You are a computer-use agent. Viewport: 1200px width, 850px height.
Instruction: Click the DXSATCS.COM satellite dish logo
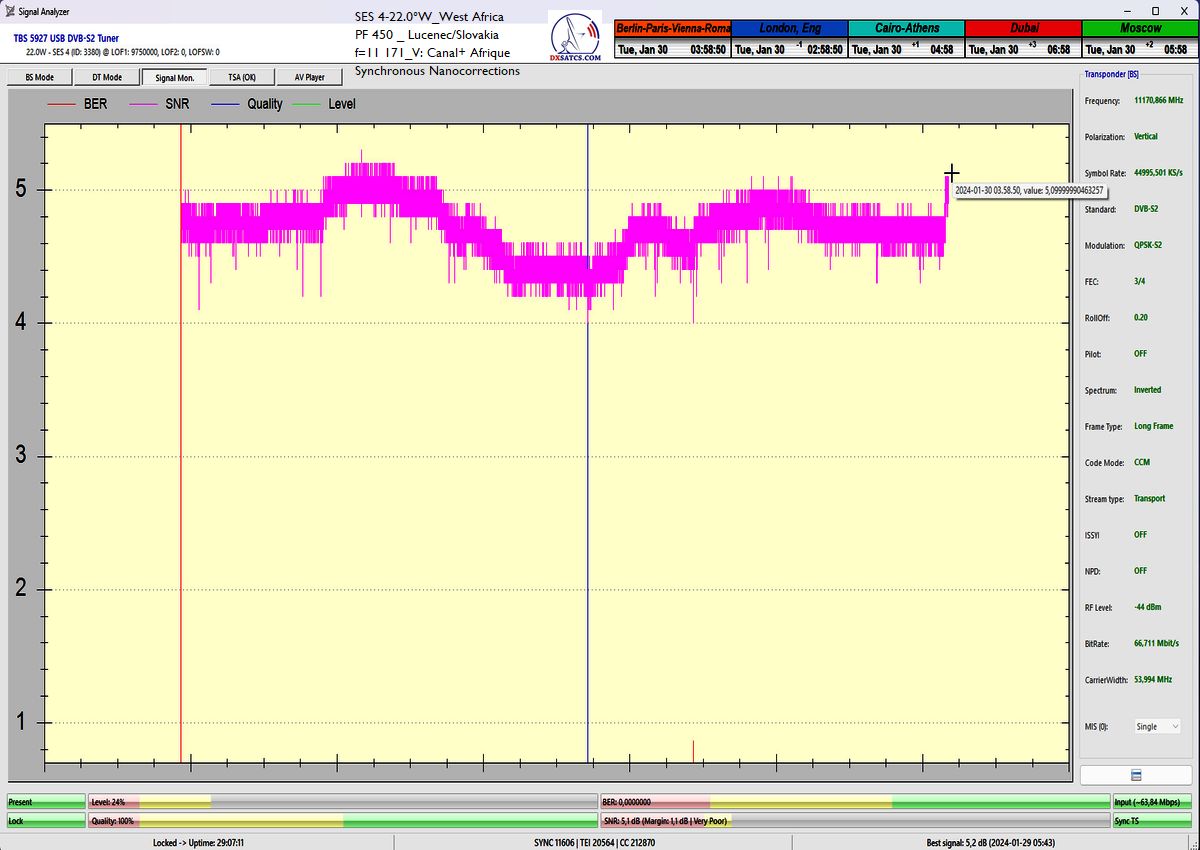(576, 37)
